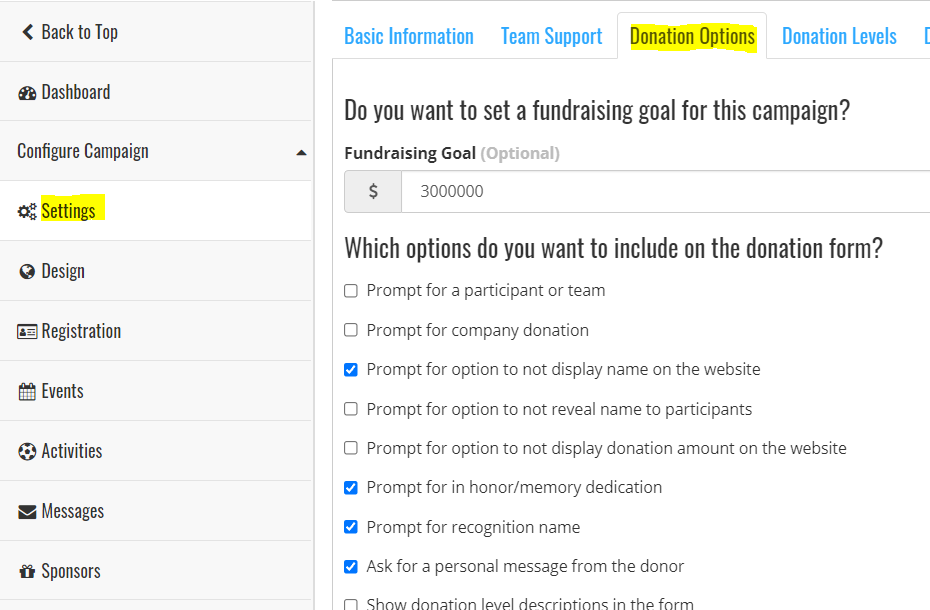The width and height of the screenshot is (930, 610).
Task: Switch to the Basic Information tab
Action: click(x=408, y=37)
